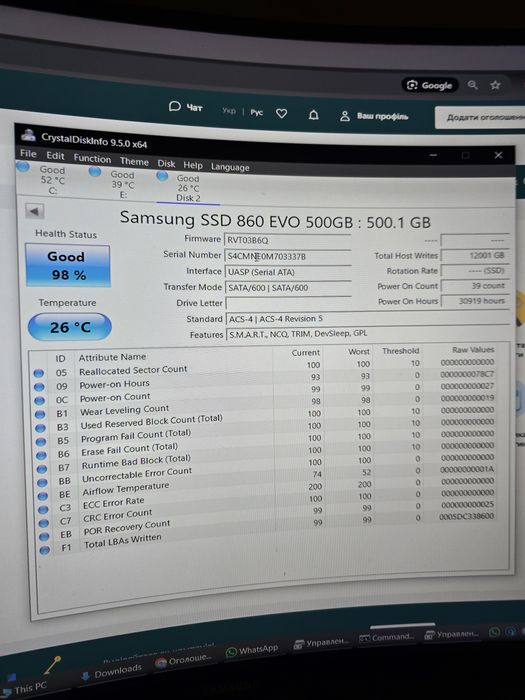This screenshot has width=525, height=700.
Task: Click the Raw Values column header
Action: pos(473,350)
